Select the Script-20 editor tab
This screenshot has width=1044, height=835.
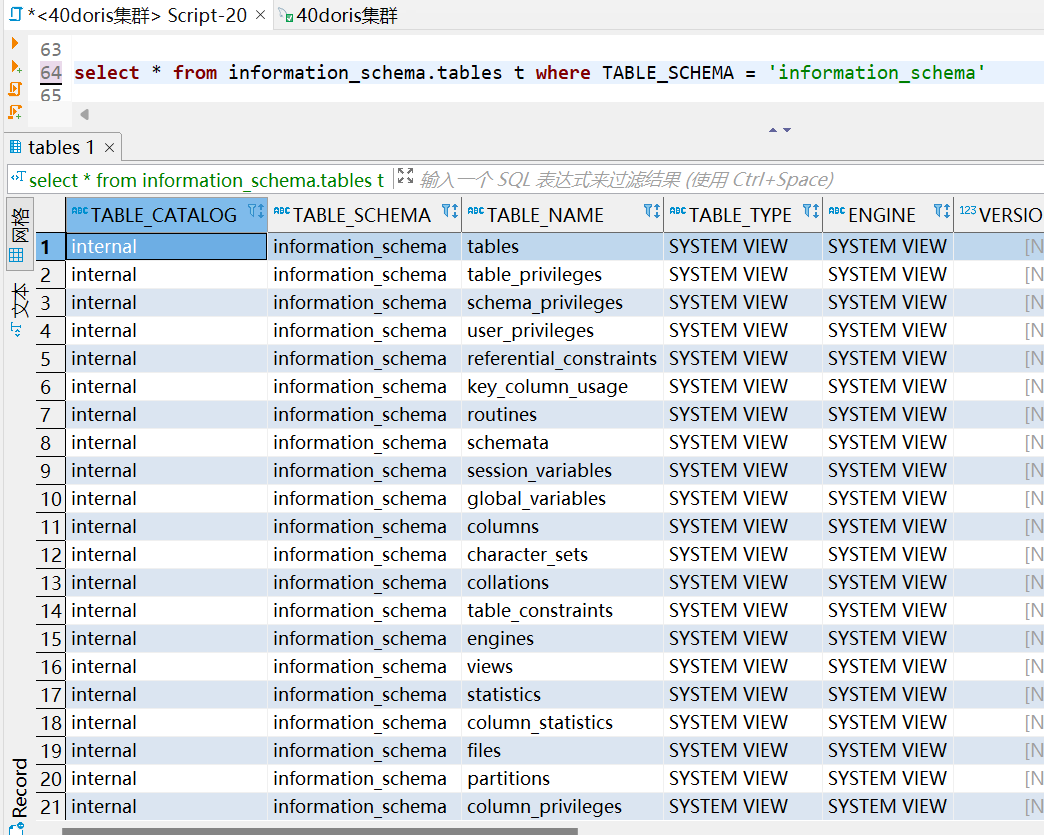(129, 15)
